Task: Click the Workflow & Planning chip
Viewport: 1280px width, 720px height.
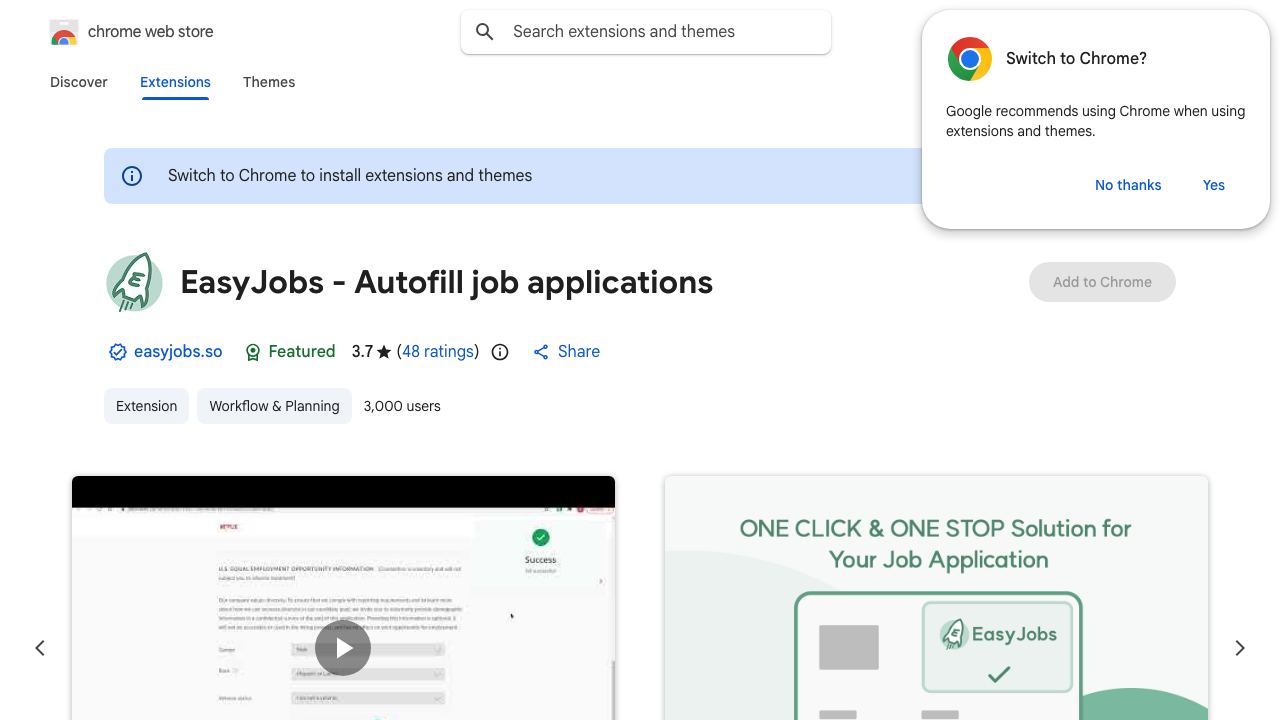Action: [274, 406]
